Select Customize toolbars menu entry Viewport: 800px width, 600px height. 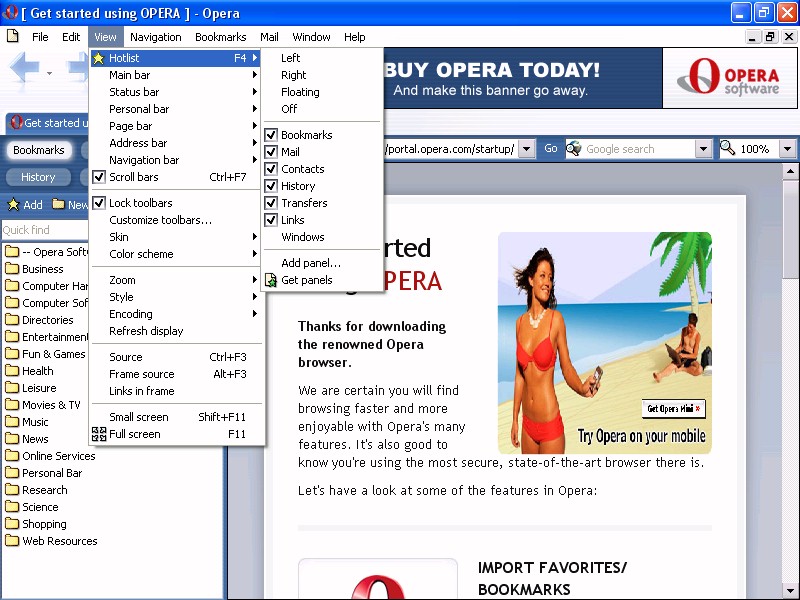pyautogui.click(x=176, y=220)
